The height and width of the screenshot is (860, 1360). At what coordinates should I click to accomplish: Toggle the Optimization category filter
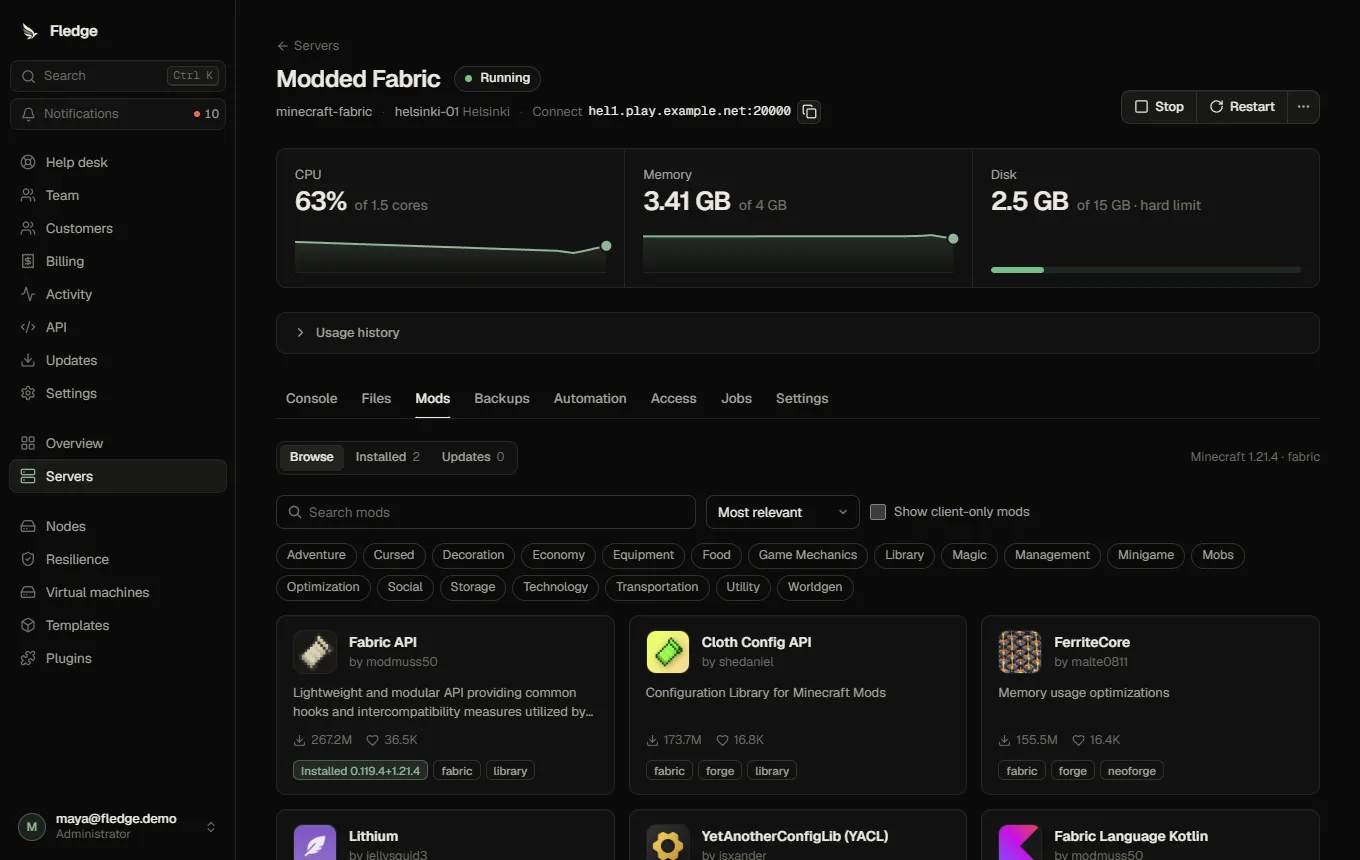(x=323, y=587)
